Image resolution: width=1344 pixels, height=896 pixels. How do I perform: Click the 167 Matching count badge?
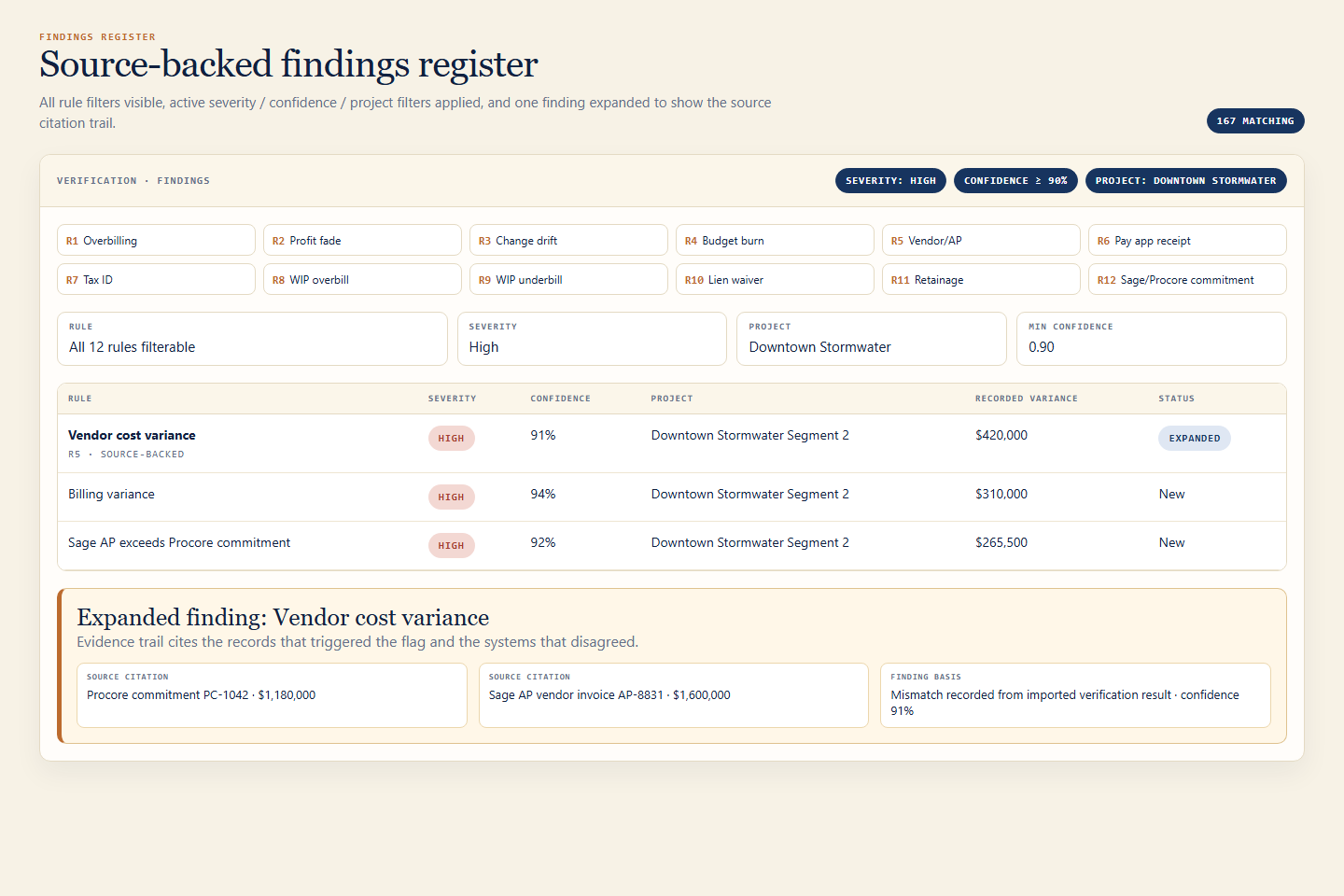pyautogui.click(x=1255, y=121)
